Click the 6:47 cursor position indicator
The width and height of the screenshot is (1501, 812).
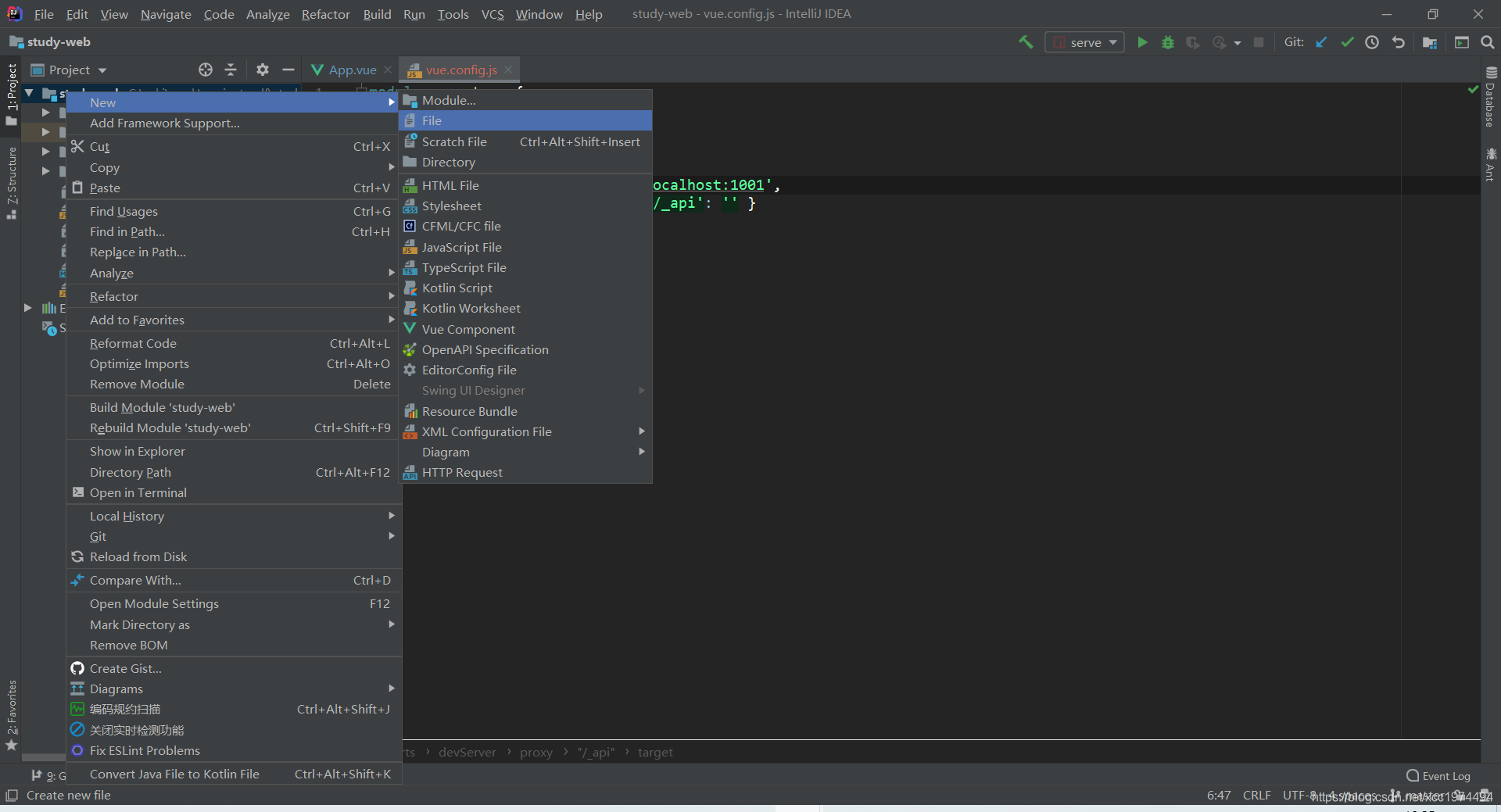1219,795
